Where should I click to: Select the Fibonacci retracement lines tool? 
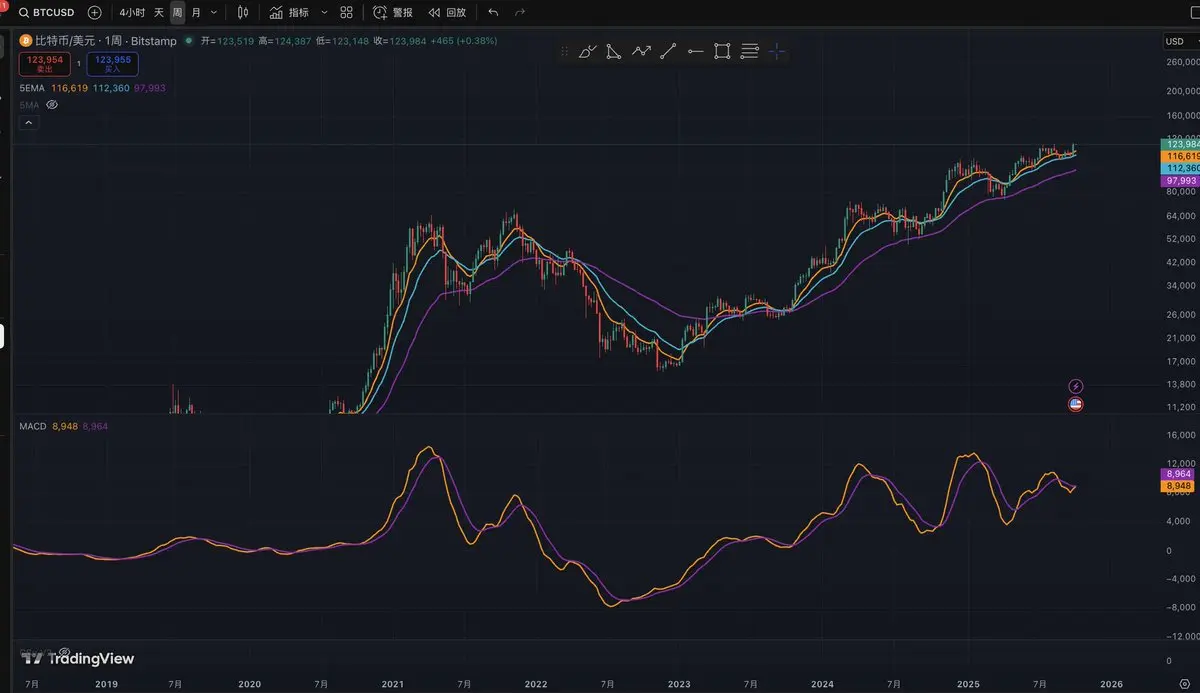point(749,52)
